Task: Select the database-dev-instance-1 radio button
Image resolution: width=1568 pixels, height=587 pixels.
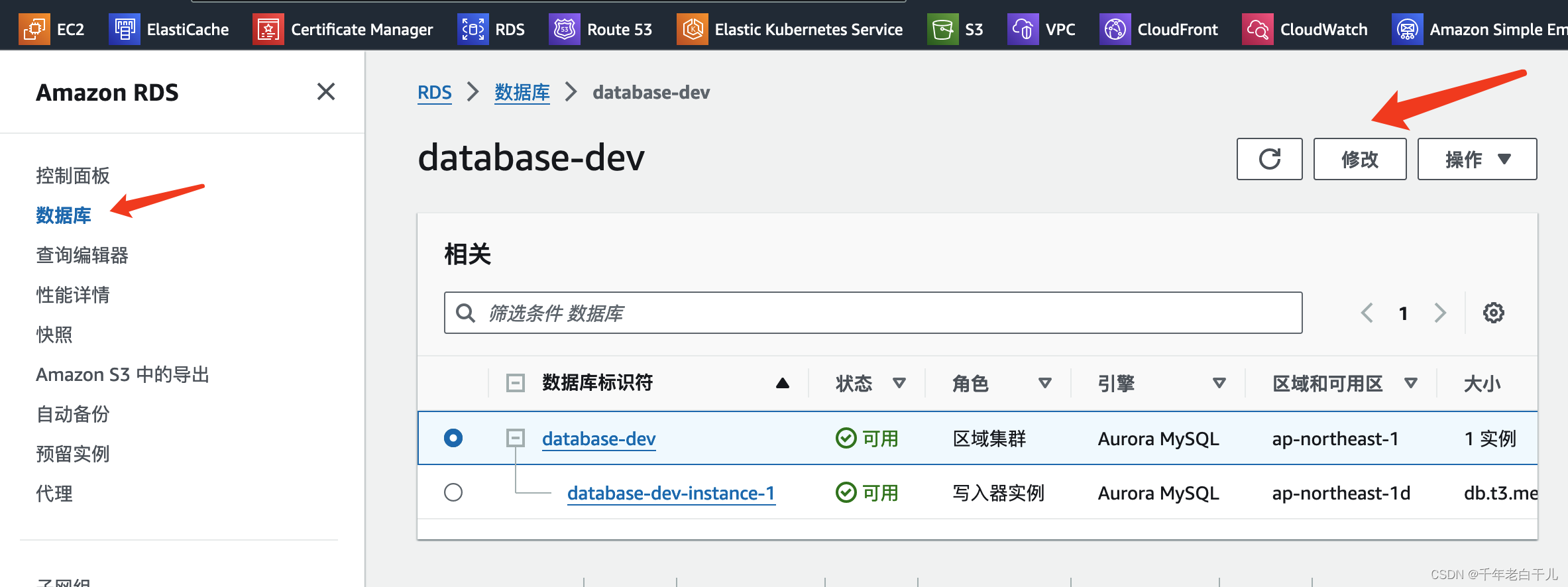Action: click(x=453, y=492)
